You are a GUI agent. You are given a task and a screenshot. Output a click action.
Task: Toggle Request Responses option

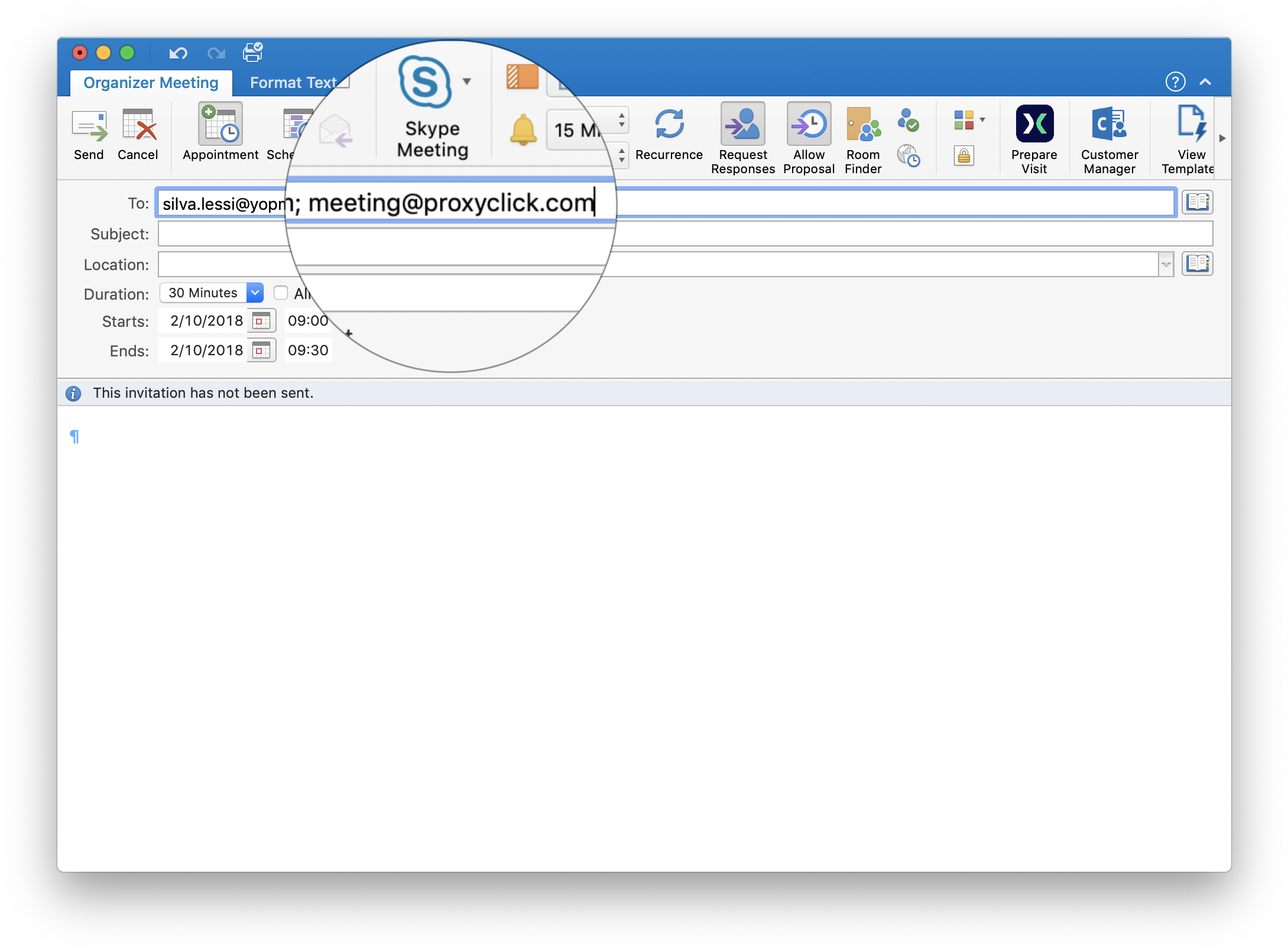tap(743, 139)
